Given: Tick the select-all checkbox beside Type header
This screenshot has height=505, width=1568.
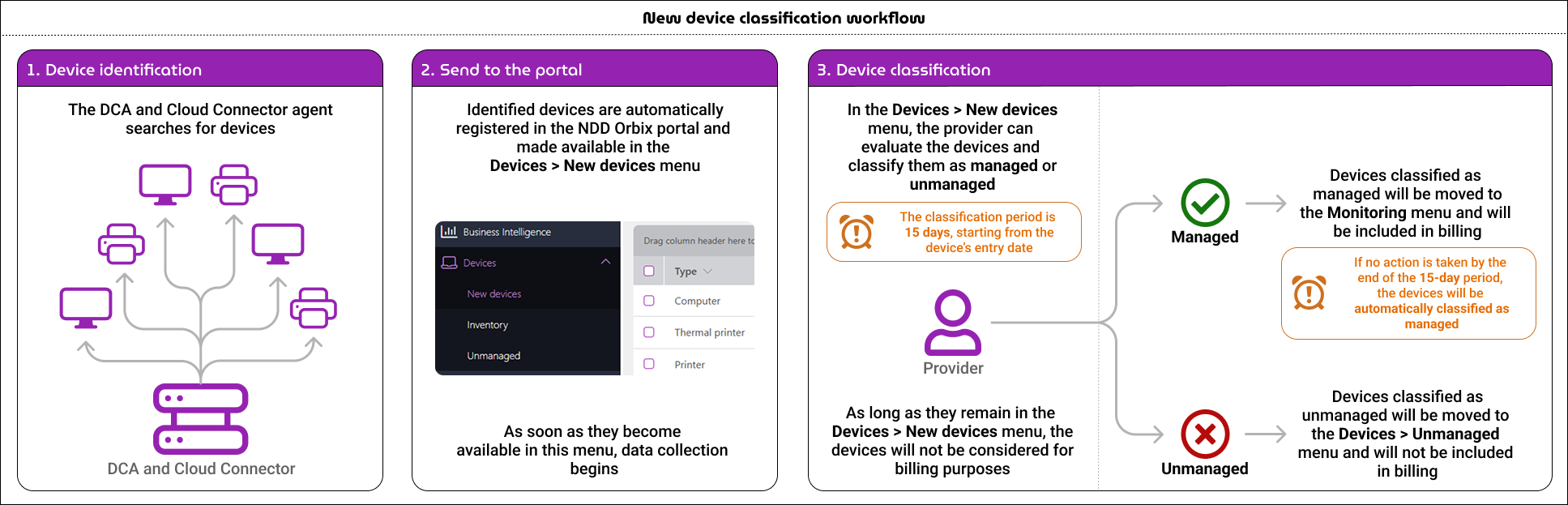Looking at the screenshot, I should point(649,271).
